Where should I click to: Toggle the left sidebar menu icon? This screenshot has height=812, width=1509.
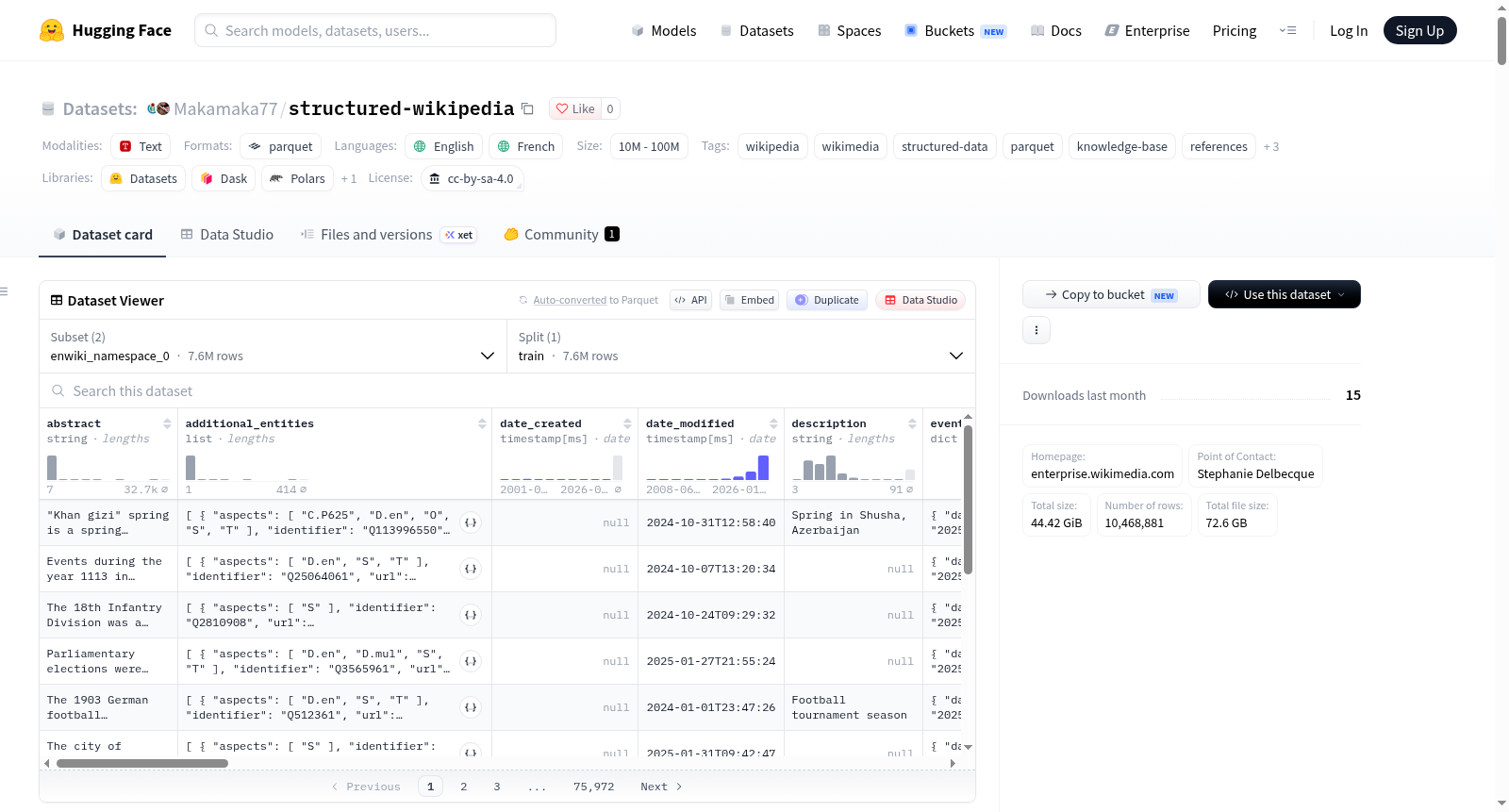click(5, 291)
